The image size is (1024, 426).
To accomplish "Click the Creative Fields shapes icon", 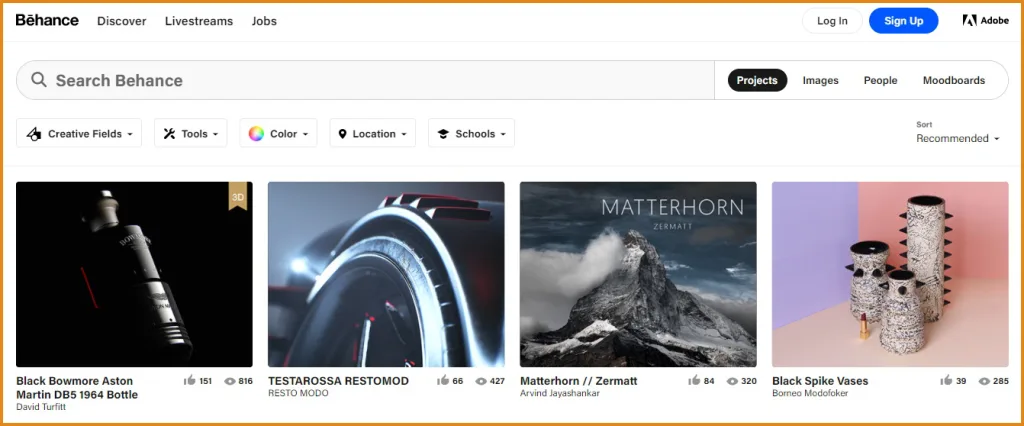I will [x=34, y=133].
